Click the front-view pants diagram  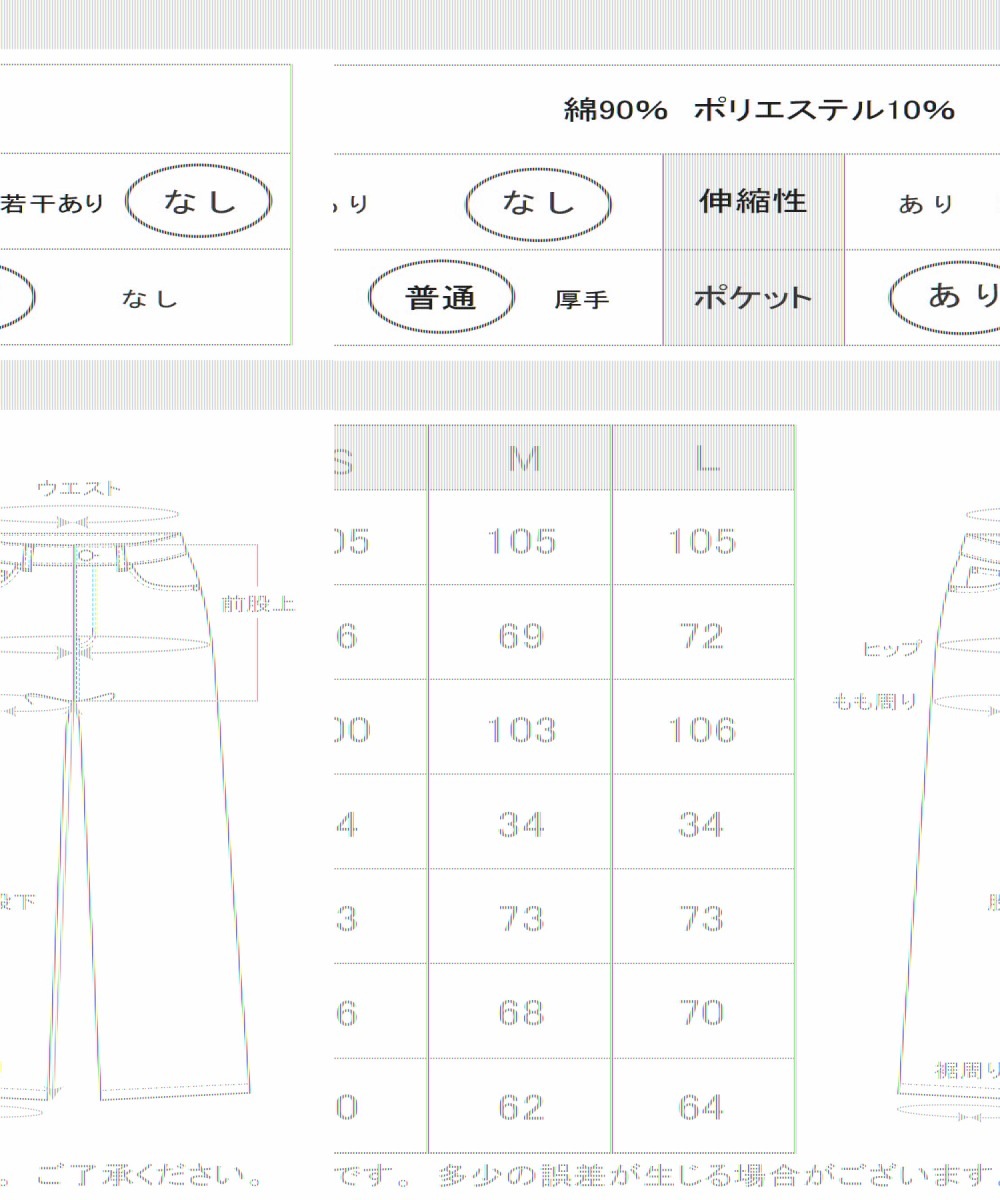point(130,800)
